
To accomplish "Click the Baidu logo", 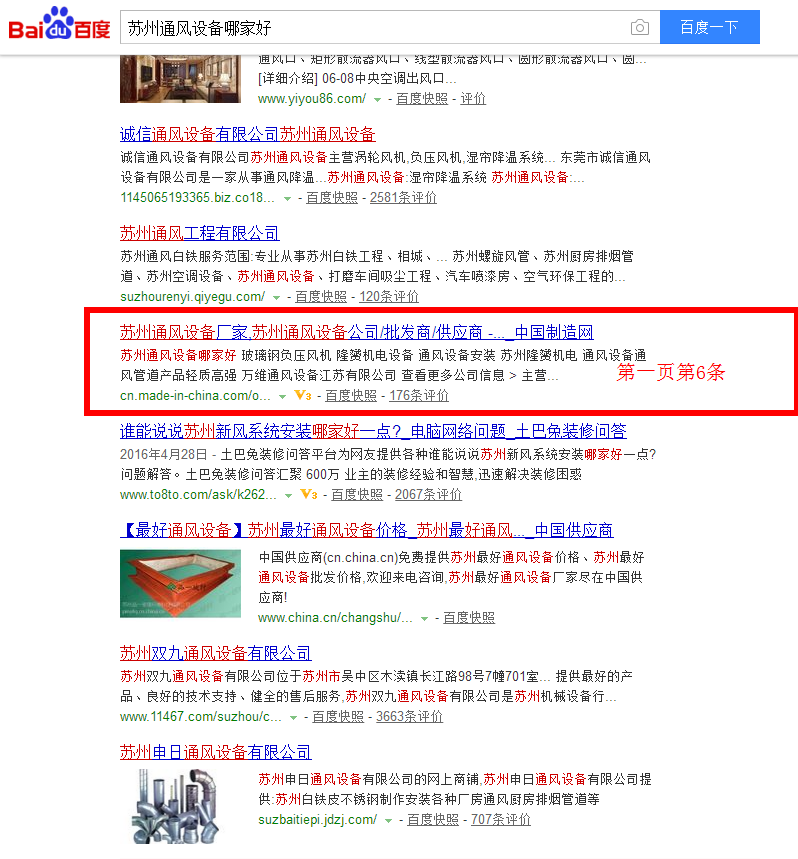I will [x=59, y=24].
